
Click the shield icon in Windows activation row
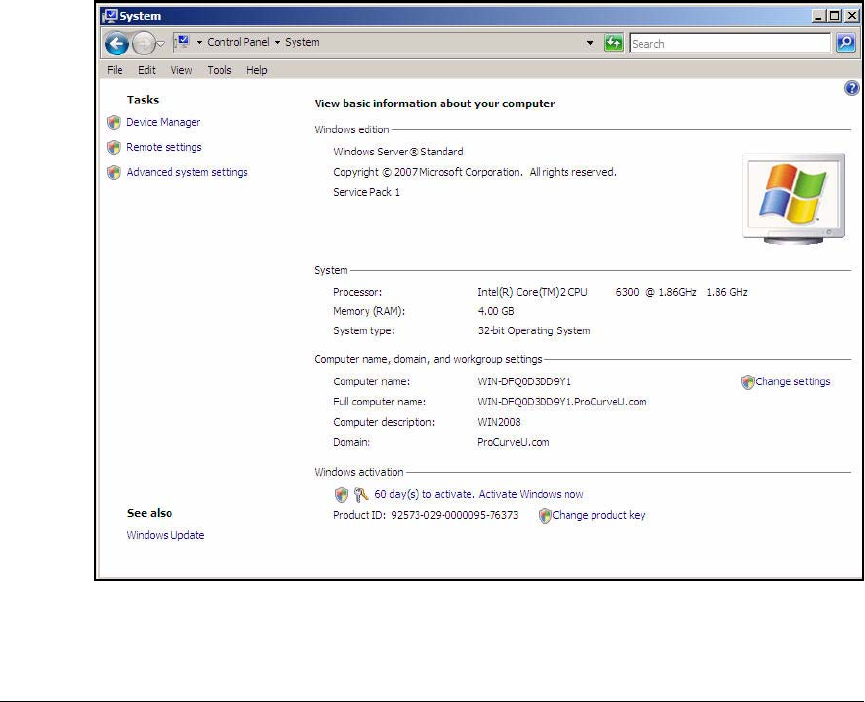point(341,495)
